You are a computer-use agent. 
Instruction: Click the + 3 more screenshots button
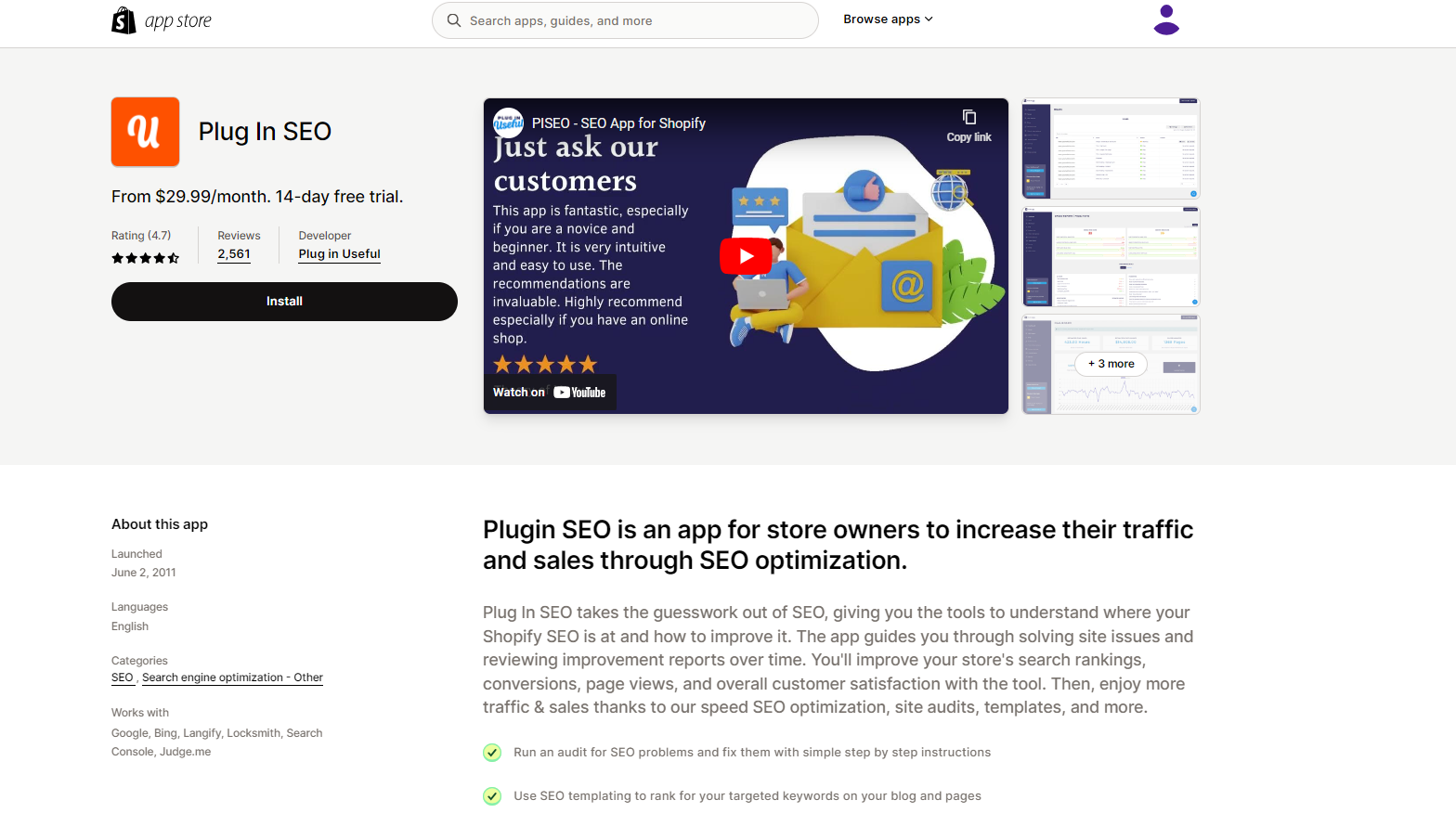click(1111, 364)
